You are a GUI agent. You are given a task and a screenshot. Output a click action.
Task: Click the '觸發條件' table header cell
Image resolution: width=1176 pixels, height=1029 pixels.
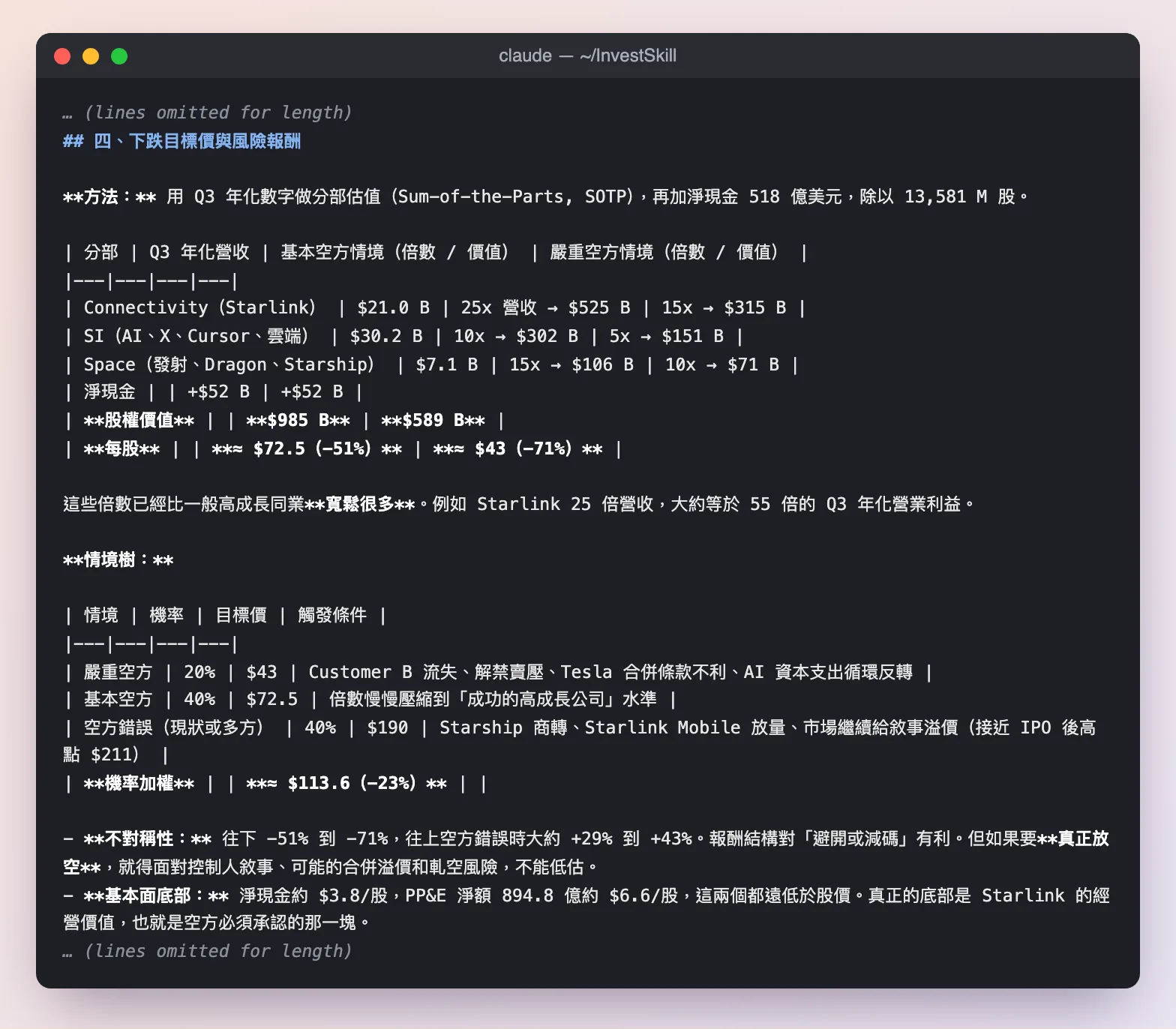[x=332, y=615]
